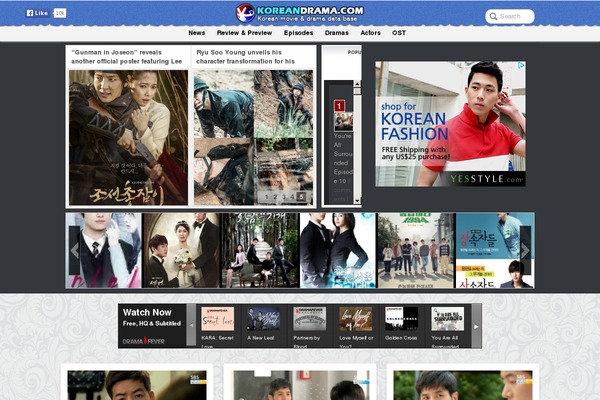Open first carousel poster with schoolboy in tie
This screenshot has height=400, width=600.
(104, 250)
